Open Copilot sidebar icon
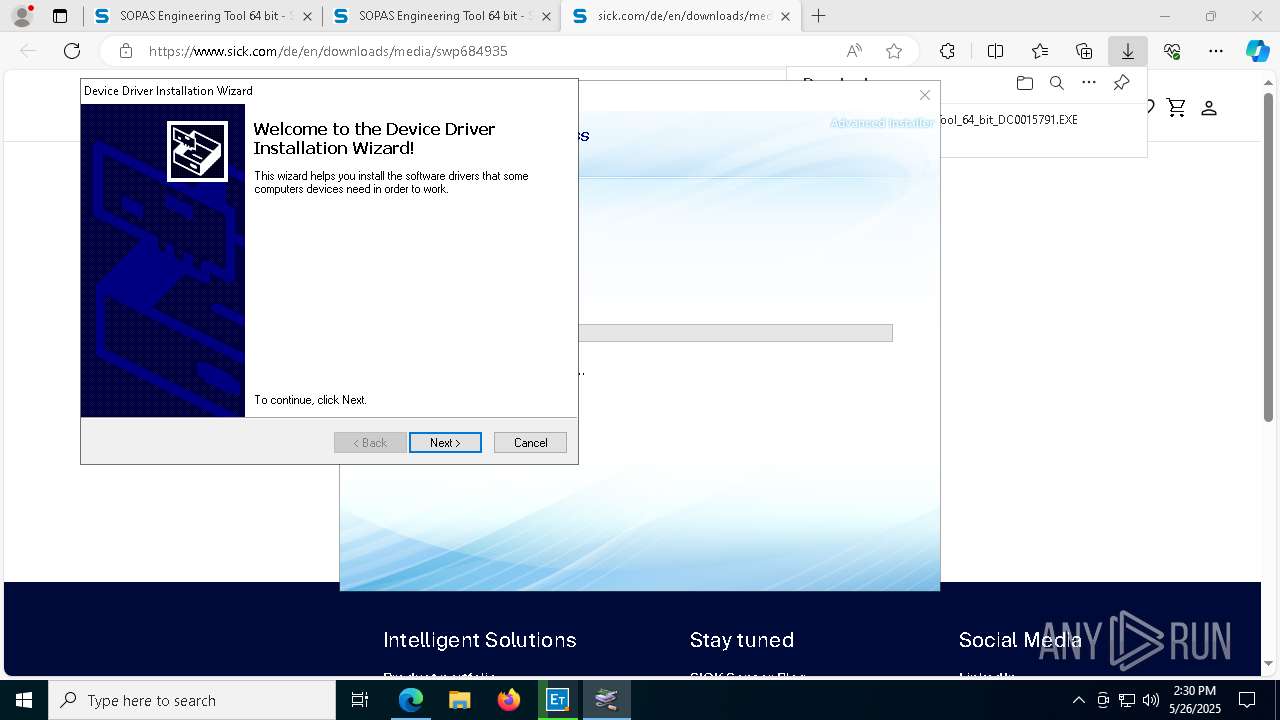 tap(1257, 51)
